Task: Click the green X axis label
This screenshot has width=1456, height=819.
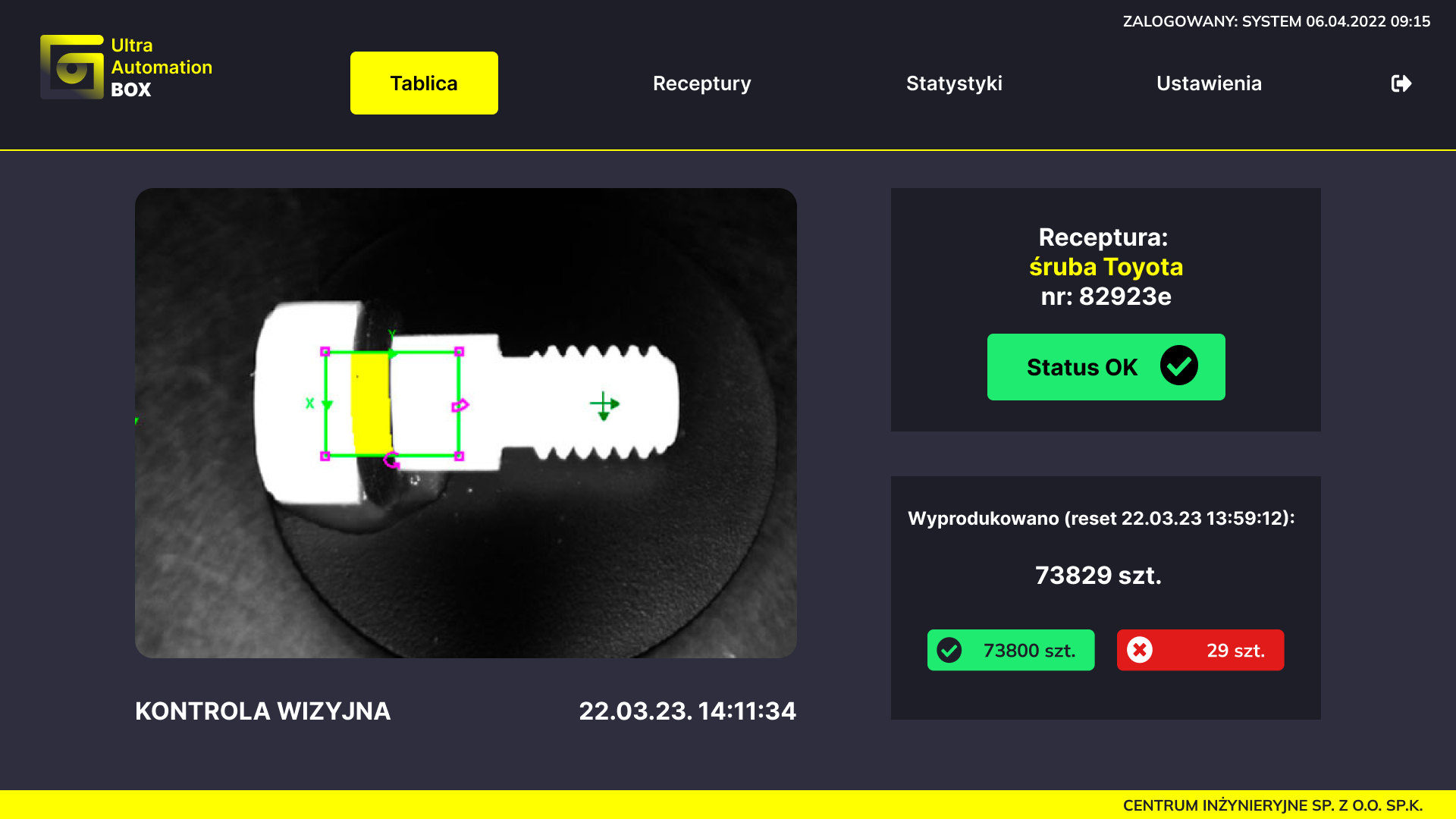Action: pyautogui.click(x=309, y=403)
